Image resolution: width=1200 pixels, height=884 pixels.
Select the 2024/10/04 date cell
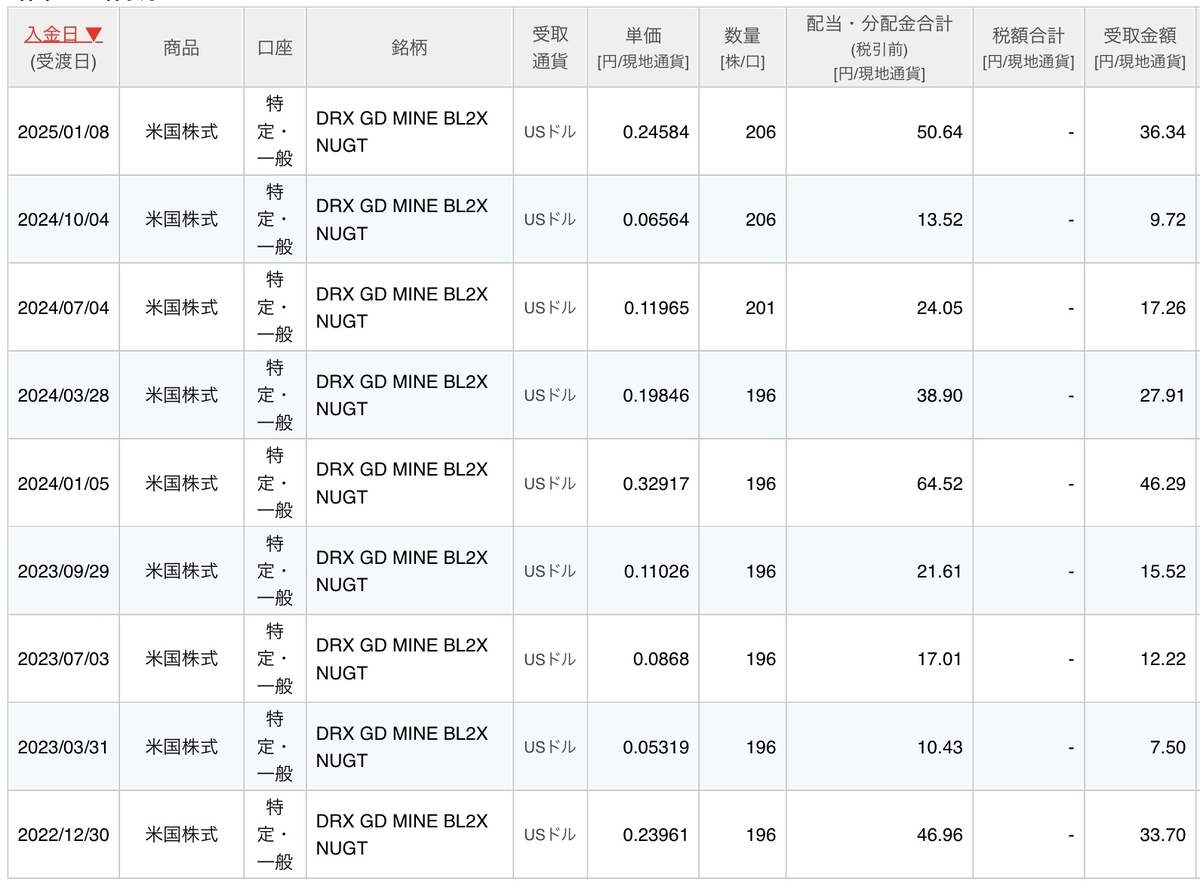(x=63, y=220)
